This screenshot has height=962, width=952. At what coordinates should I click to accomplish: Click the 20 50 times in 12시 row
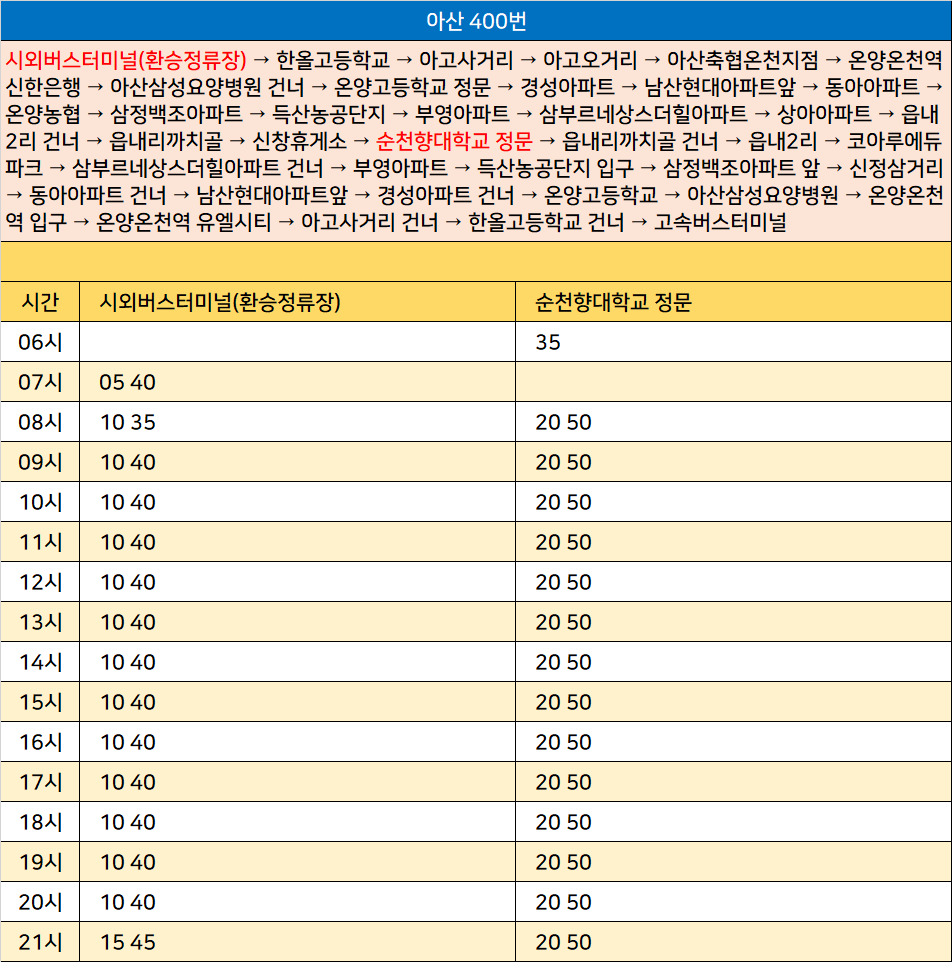pos(563,582)
